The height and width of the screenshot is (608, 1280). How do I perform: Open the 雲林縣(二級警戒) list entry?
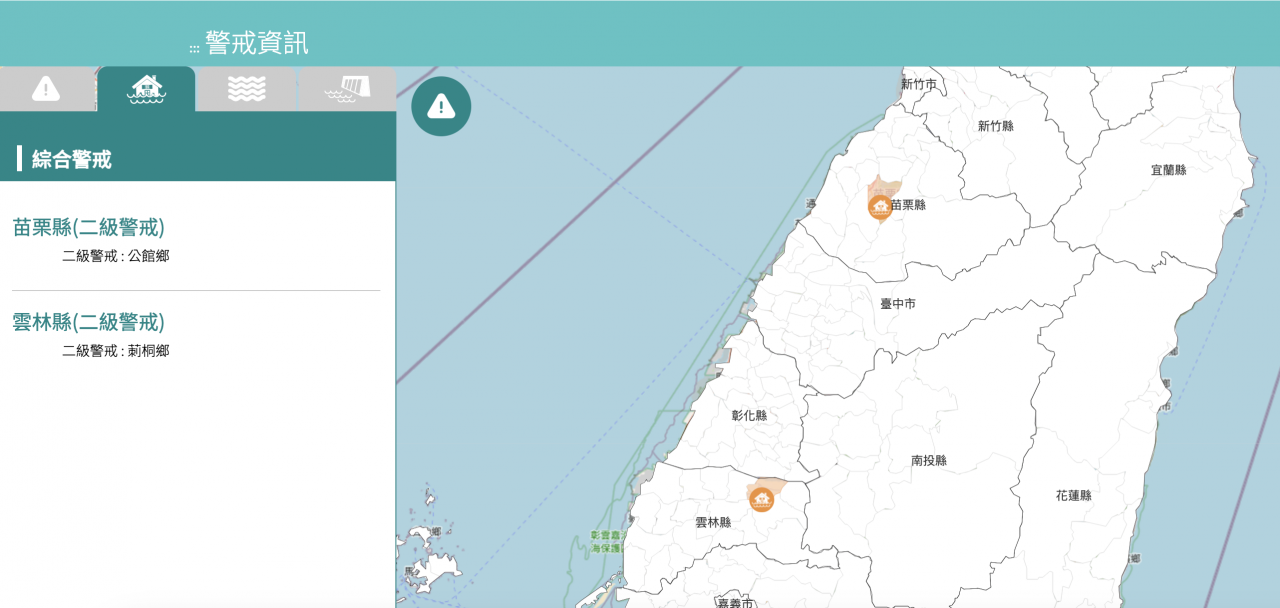(88, 322)
